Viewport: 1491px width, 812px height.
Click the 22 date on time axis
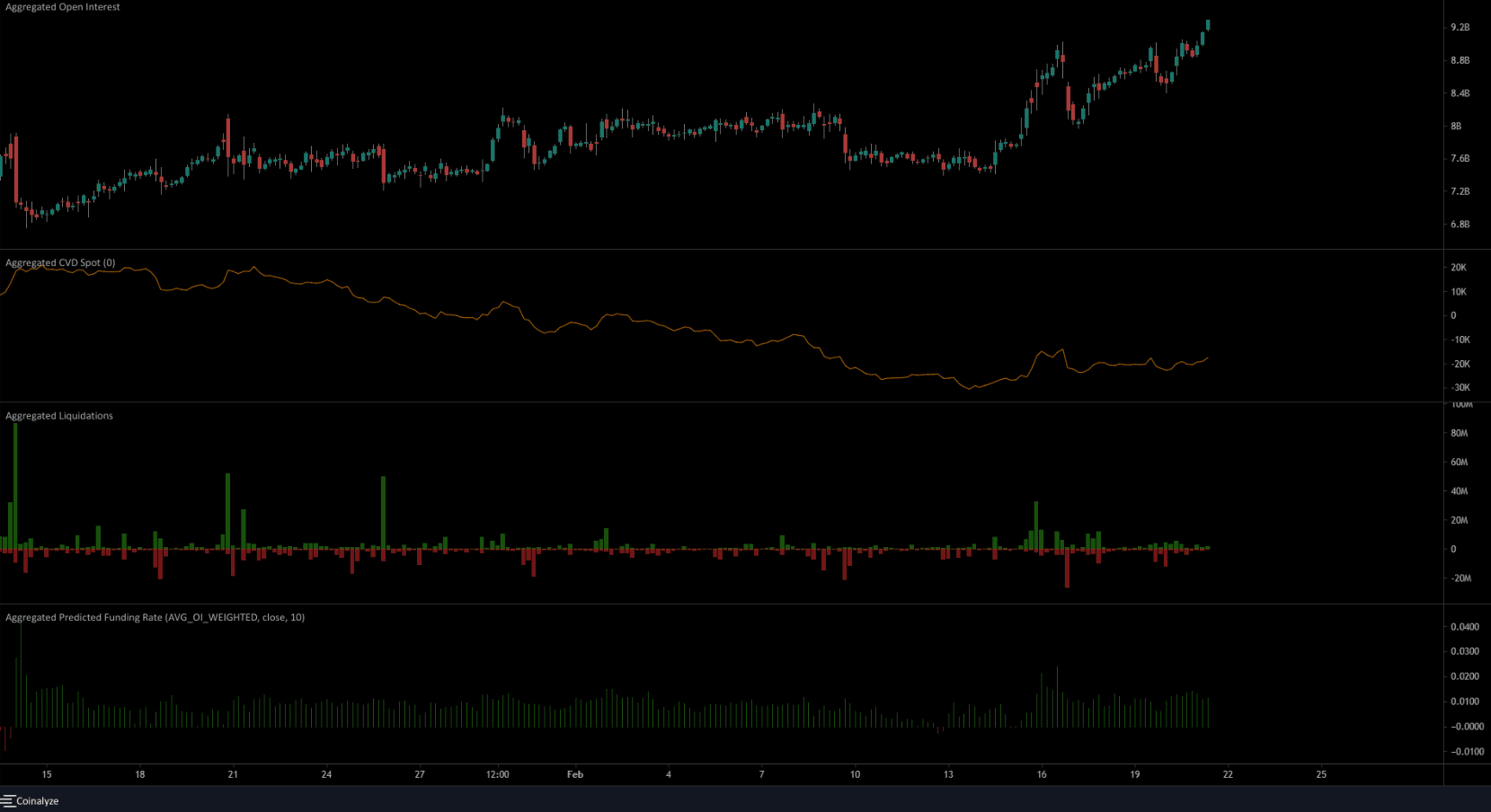coord(1228,774)
